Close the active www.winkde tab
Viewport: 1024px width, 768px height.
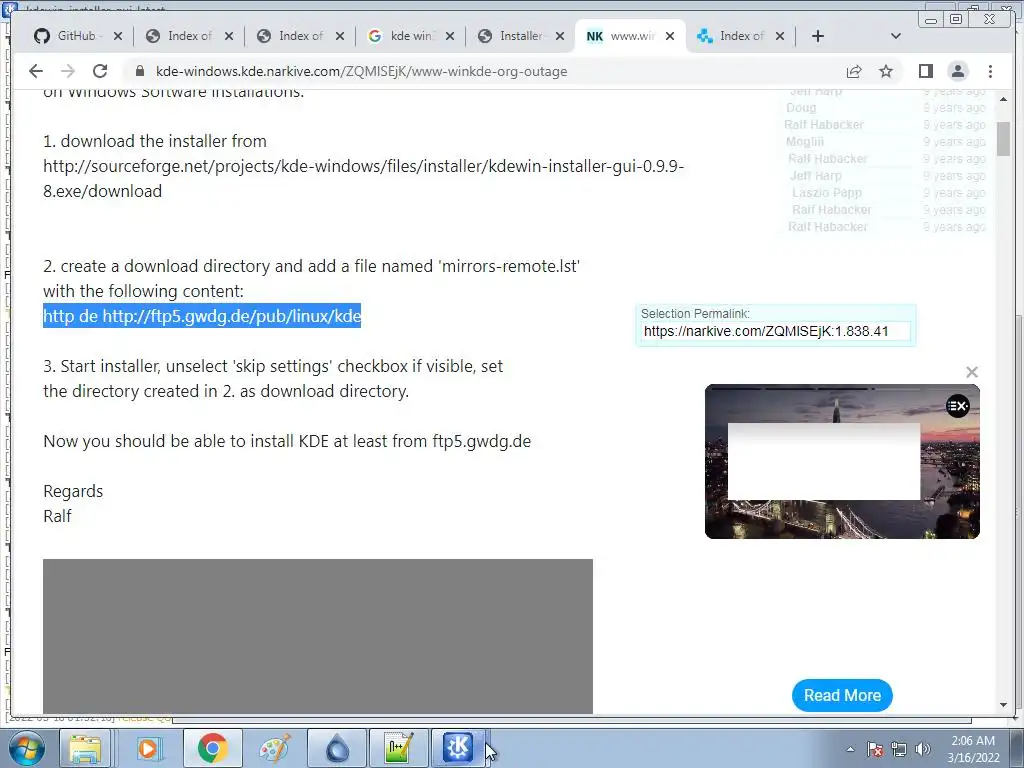[x=669, y=36]
